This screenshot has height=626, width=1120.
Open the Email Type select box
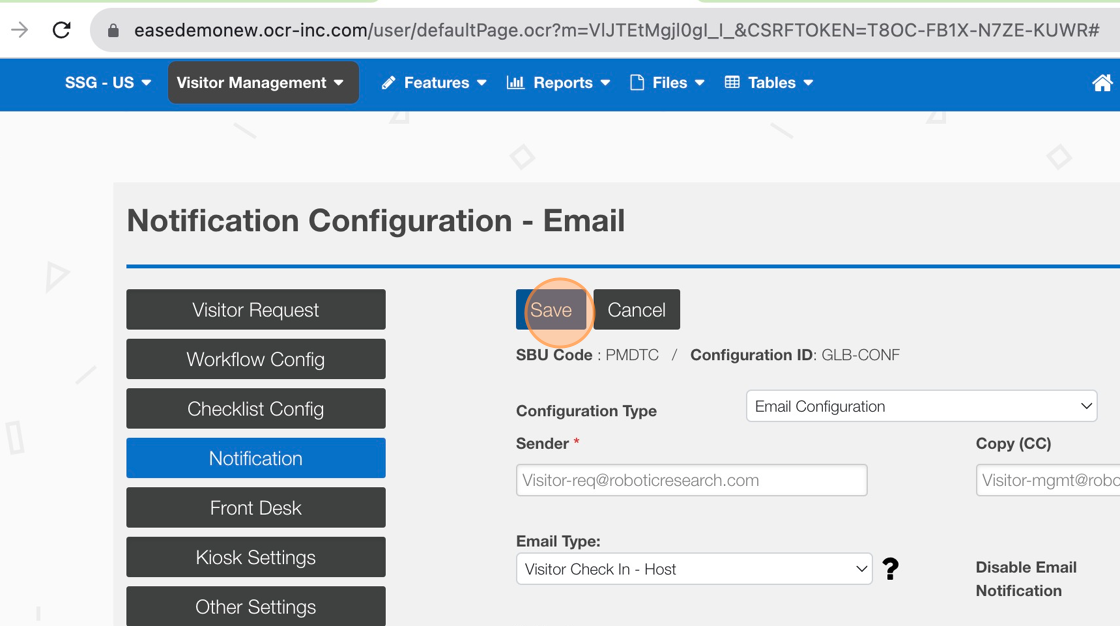693,569
